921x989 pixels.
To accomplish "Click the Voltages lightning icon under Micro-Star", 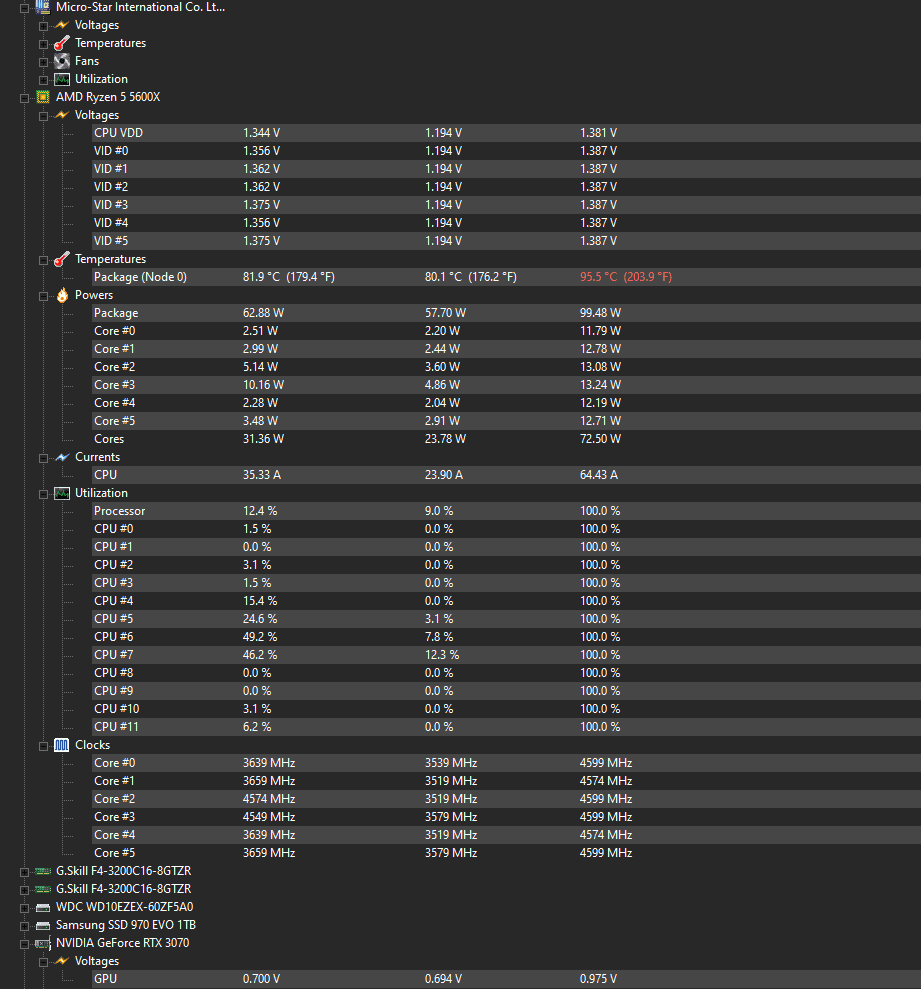I will [61, 25].
